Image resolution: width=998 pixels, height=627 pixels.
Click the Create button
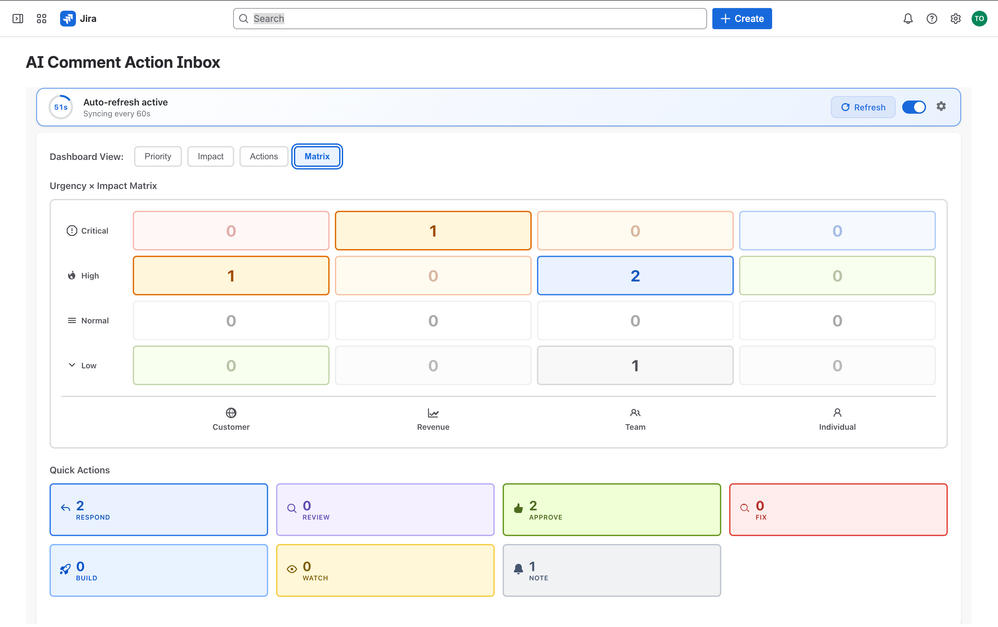[x=742, y=18]
